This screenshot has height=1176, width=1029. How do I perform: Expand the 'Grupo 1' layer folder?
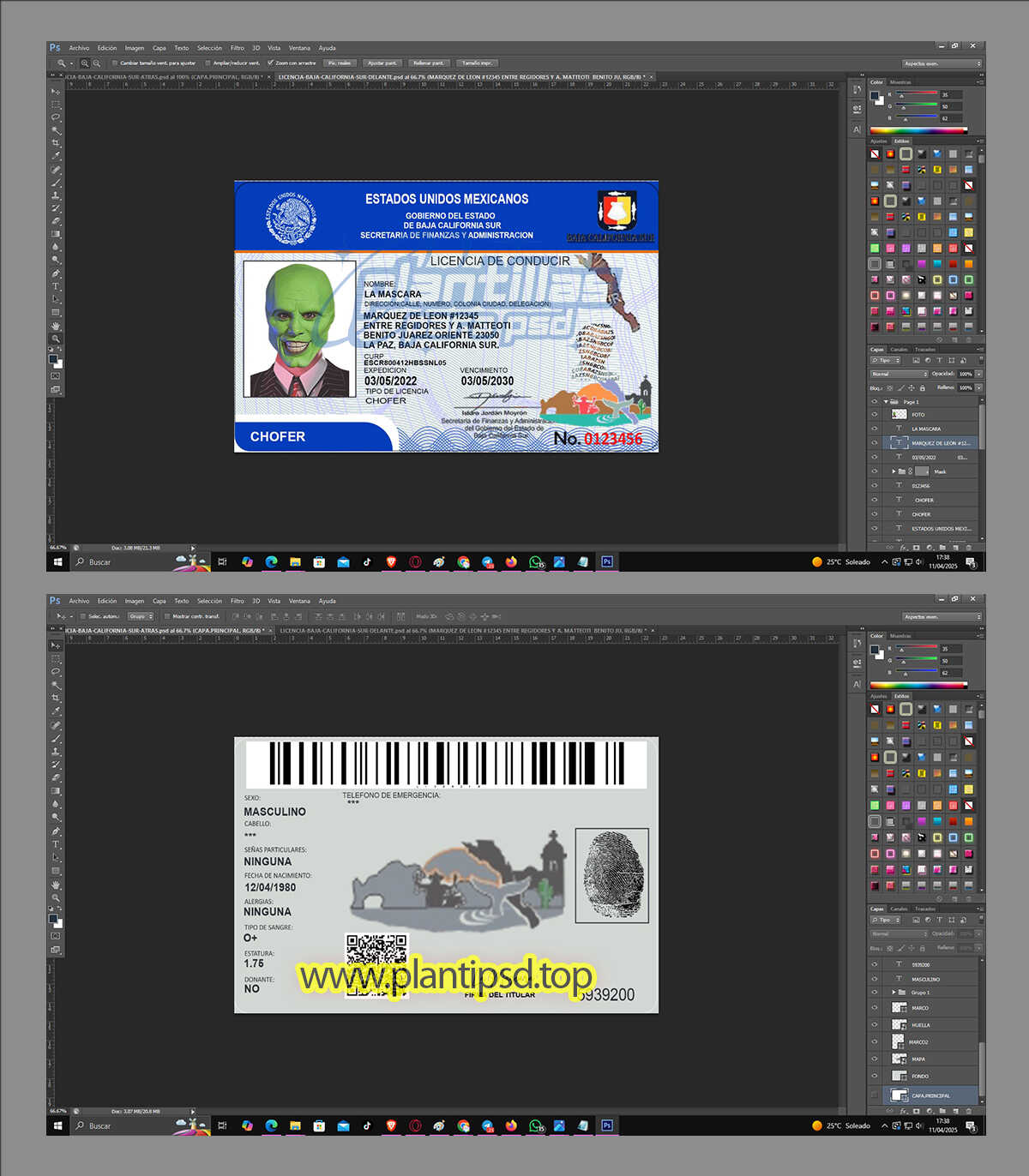tap(894, 993)
